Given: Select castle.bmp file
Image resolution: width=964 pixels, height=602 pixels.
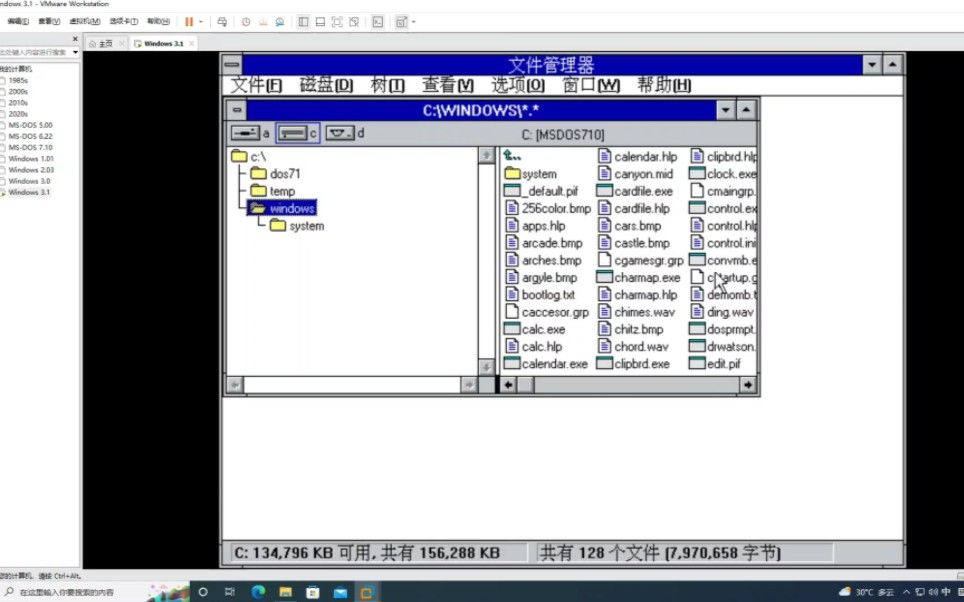Looking at the screenshot, I should point(634,243).
